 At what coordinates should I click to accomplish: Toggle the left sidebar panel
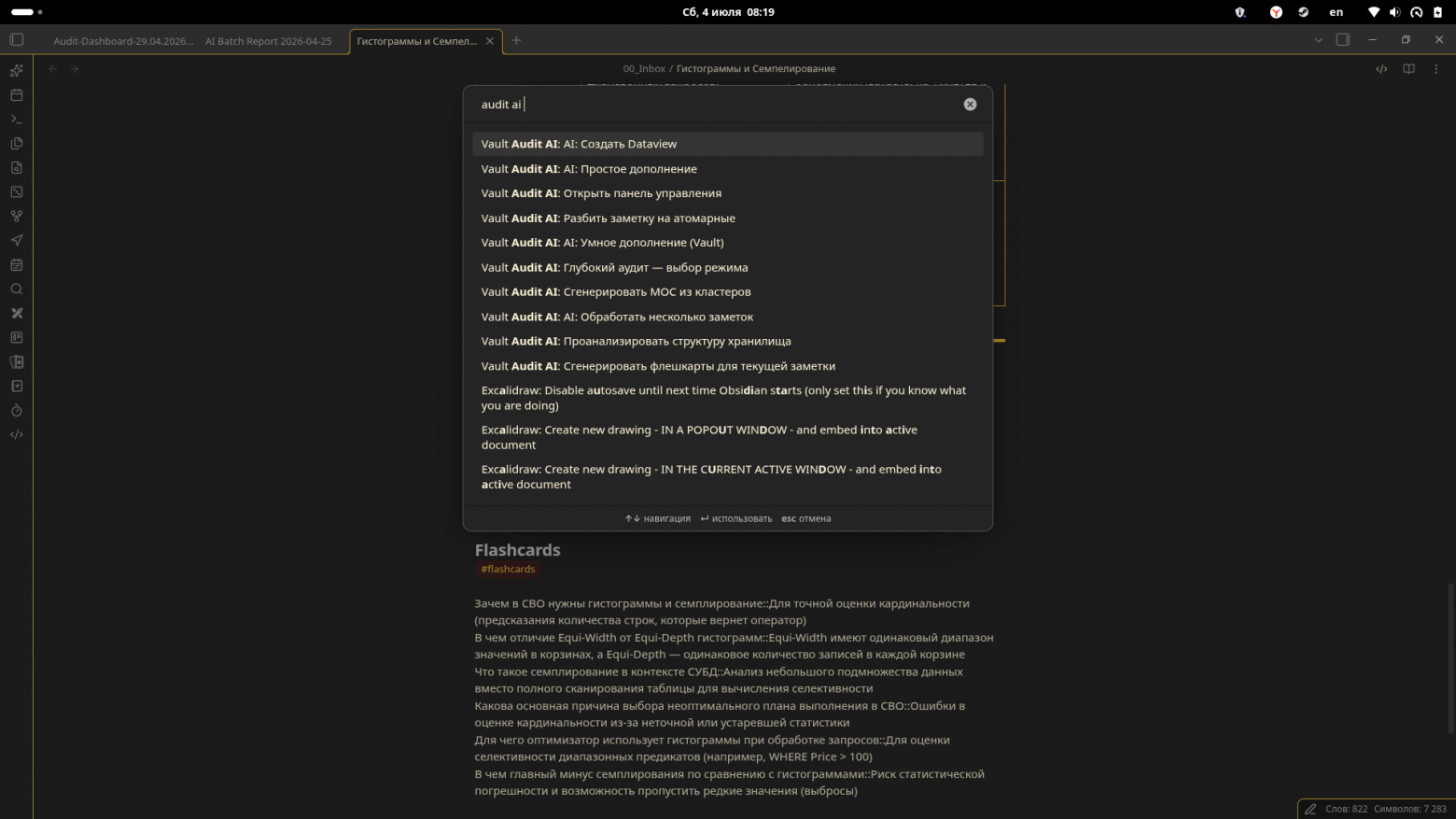coord(16,39)
